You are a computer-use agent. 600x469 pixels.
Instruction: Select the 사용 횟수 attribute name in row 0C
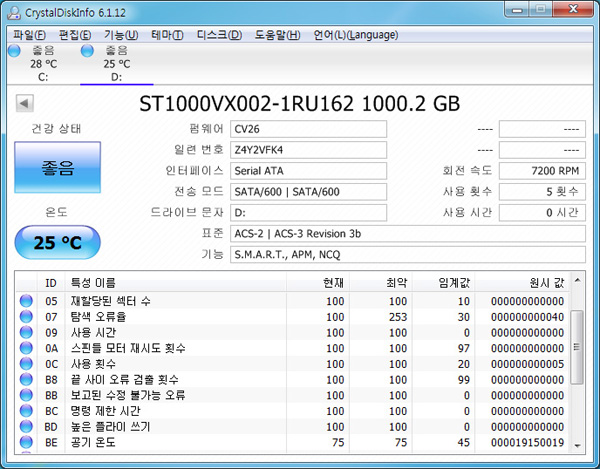coord(93,364)
